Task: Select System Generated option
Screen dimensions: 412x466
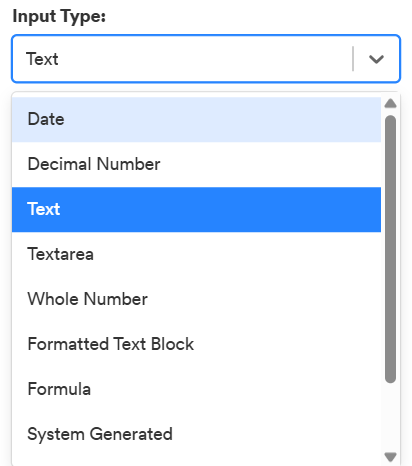Action: pyautogui.click(x=196, y=434)
